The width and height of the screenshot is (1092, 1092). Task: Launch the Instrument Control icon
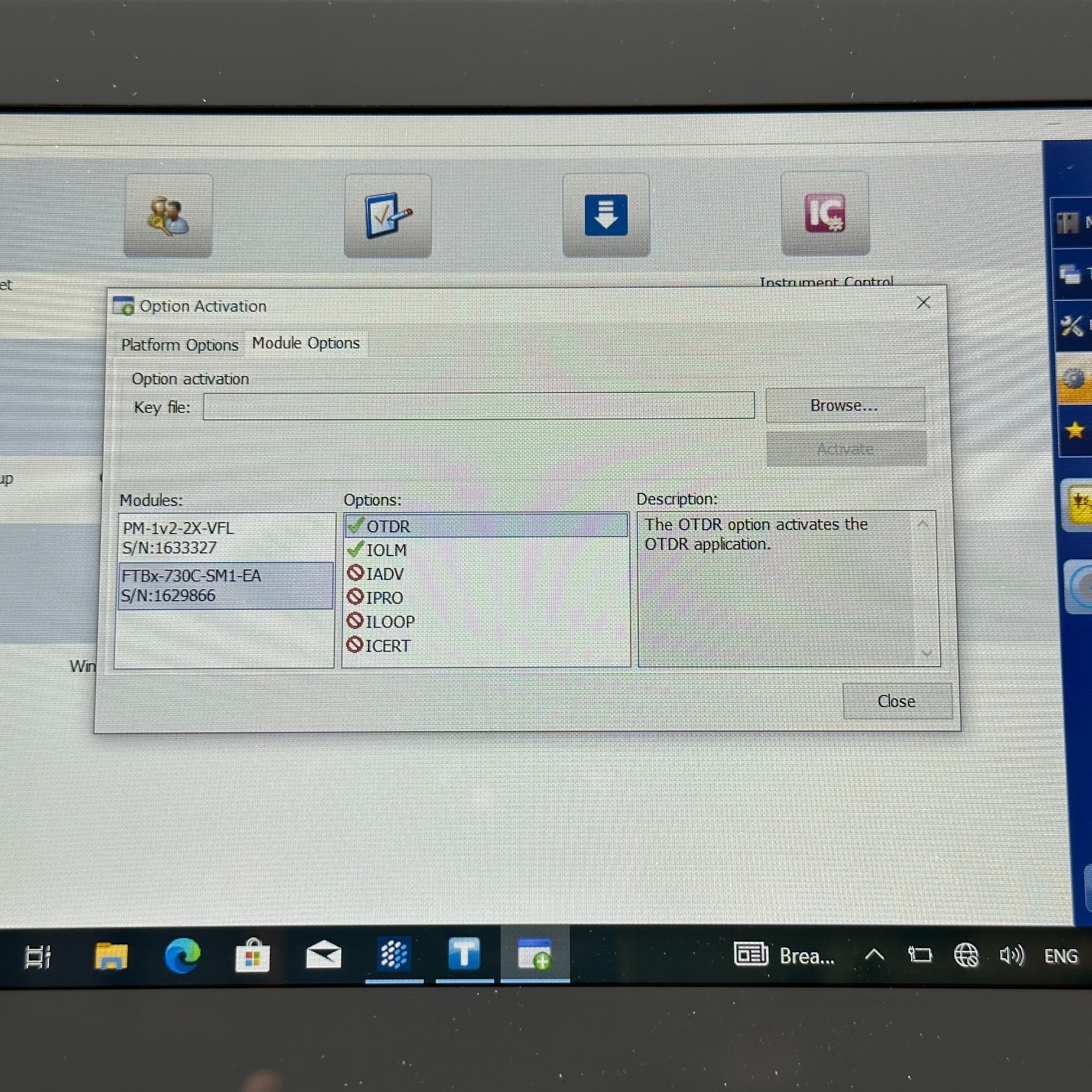[x=825, y=214]
